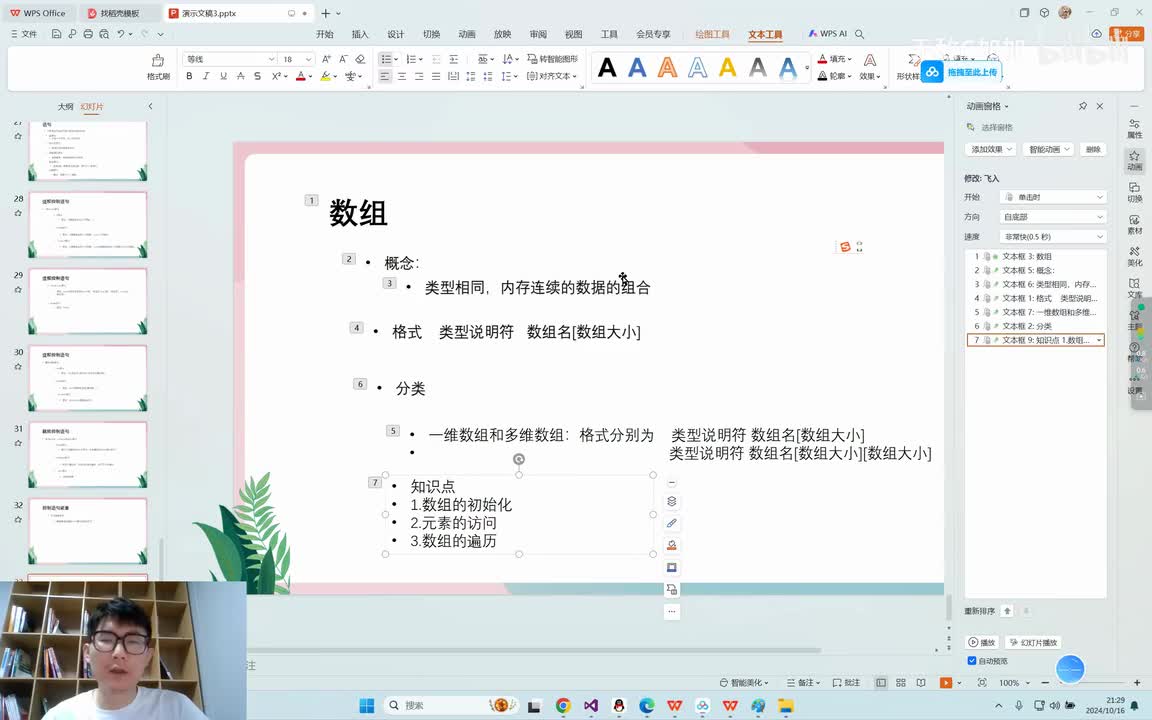Open animation speed dropdown 非常快(0.5秒)
This screenshot has width=1152, height=720.
coord(1053,237)
